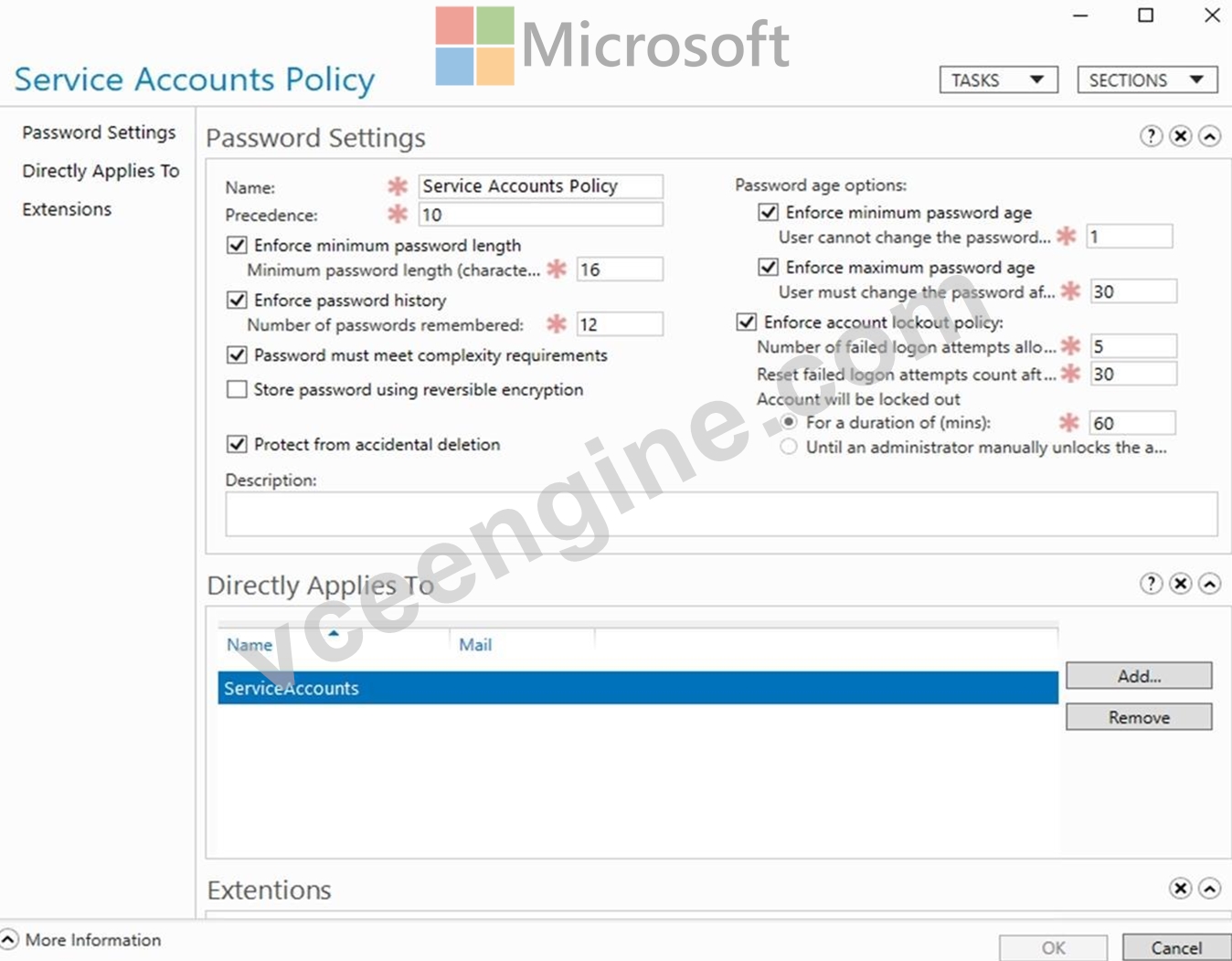The height and width of the screenshot is (961, 1232).
Task: Click the Description text box
Action: (x=721, y=514)
